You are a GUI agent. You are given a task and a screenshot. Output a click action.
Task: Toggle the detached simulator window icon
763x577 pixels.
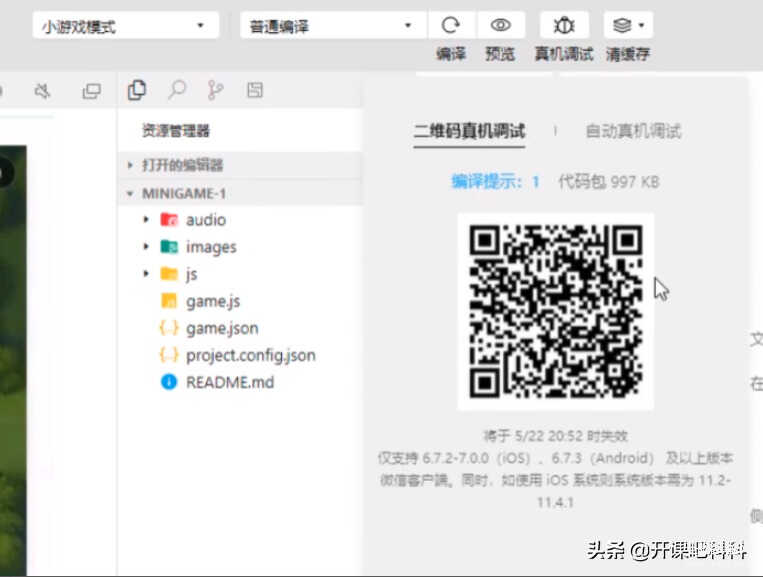91,90
